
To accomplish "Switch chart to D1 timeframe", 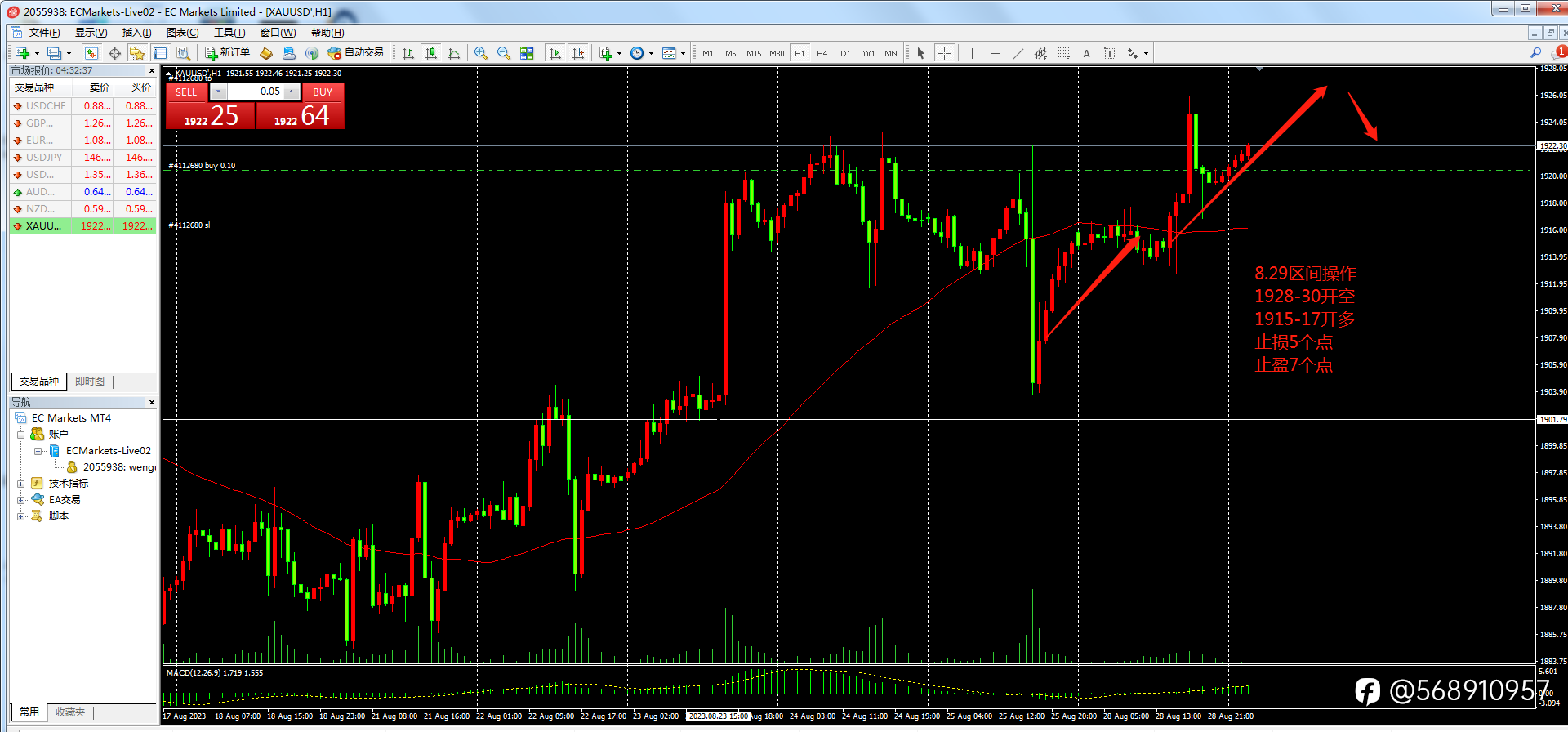I will click(x=845, y=53).
